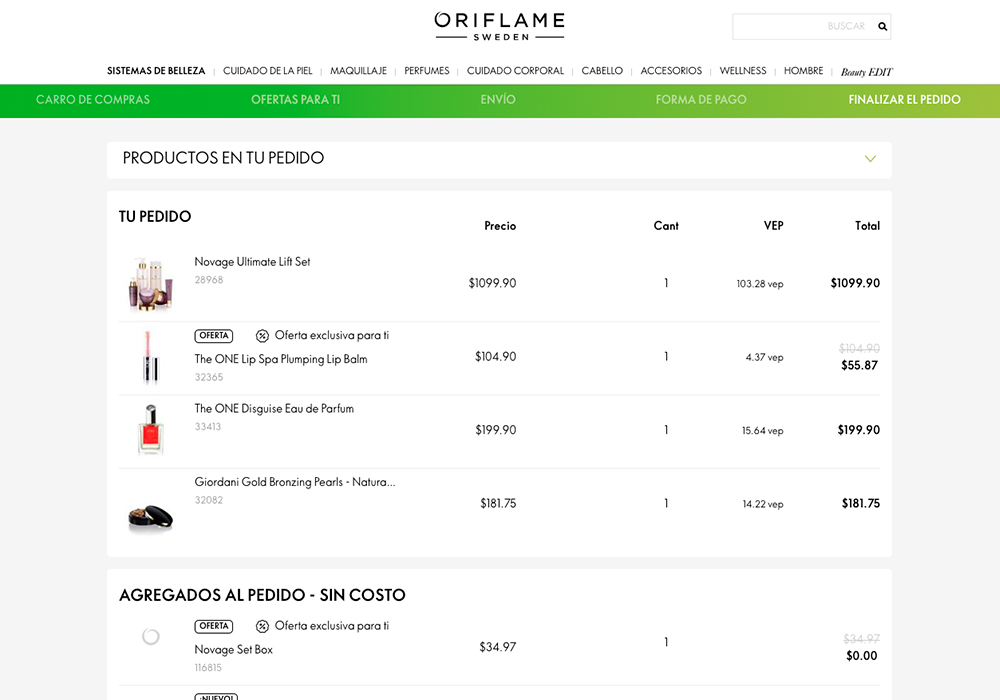Go to the Ofertas para ti step
Viewport: 1000px width, 700px height.
(295, 100)
